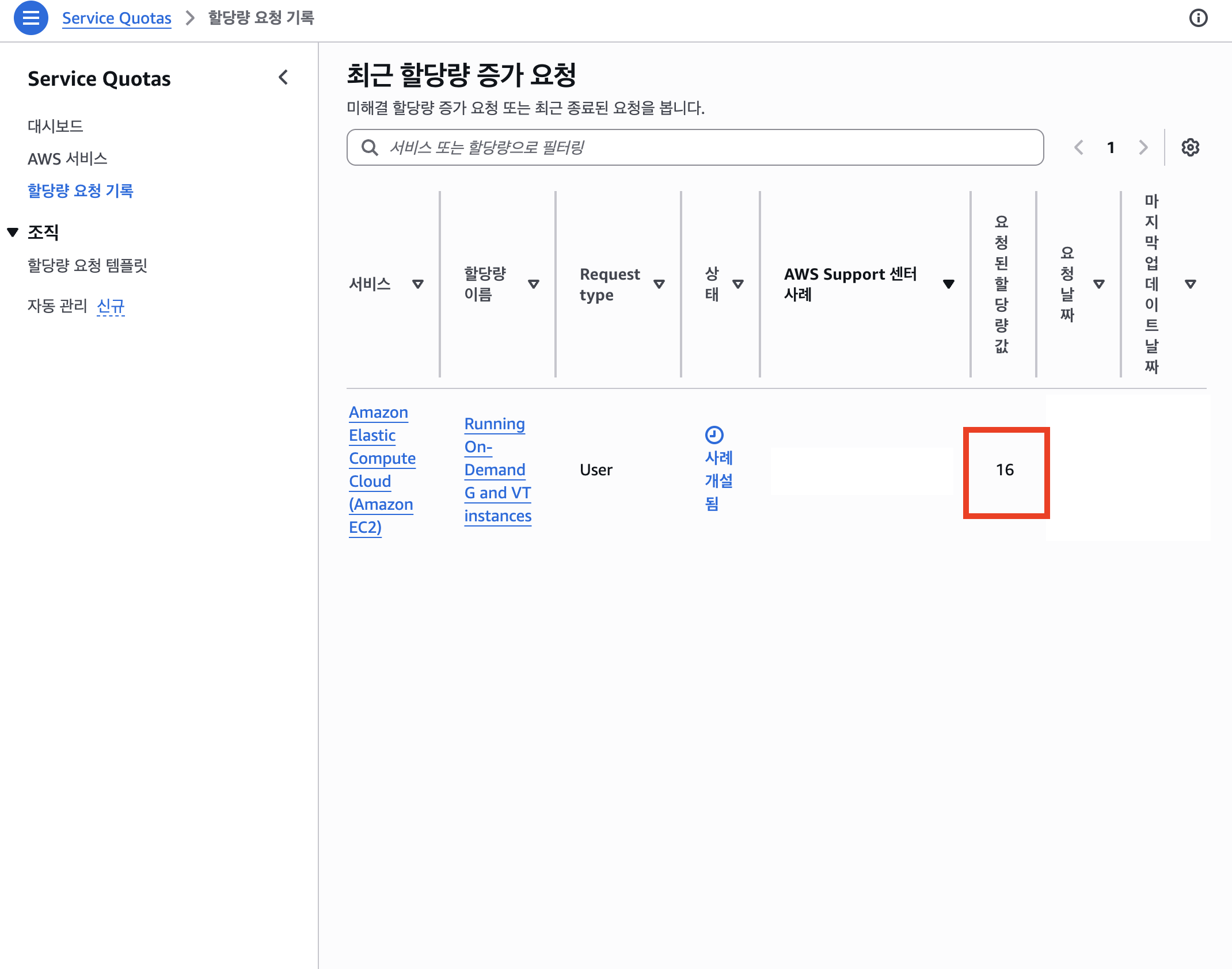Open table preferences with the gear icon
Viewport: 1232px width, 969px height.
(x=1190, y=147)
